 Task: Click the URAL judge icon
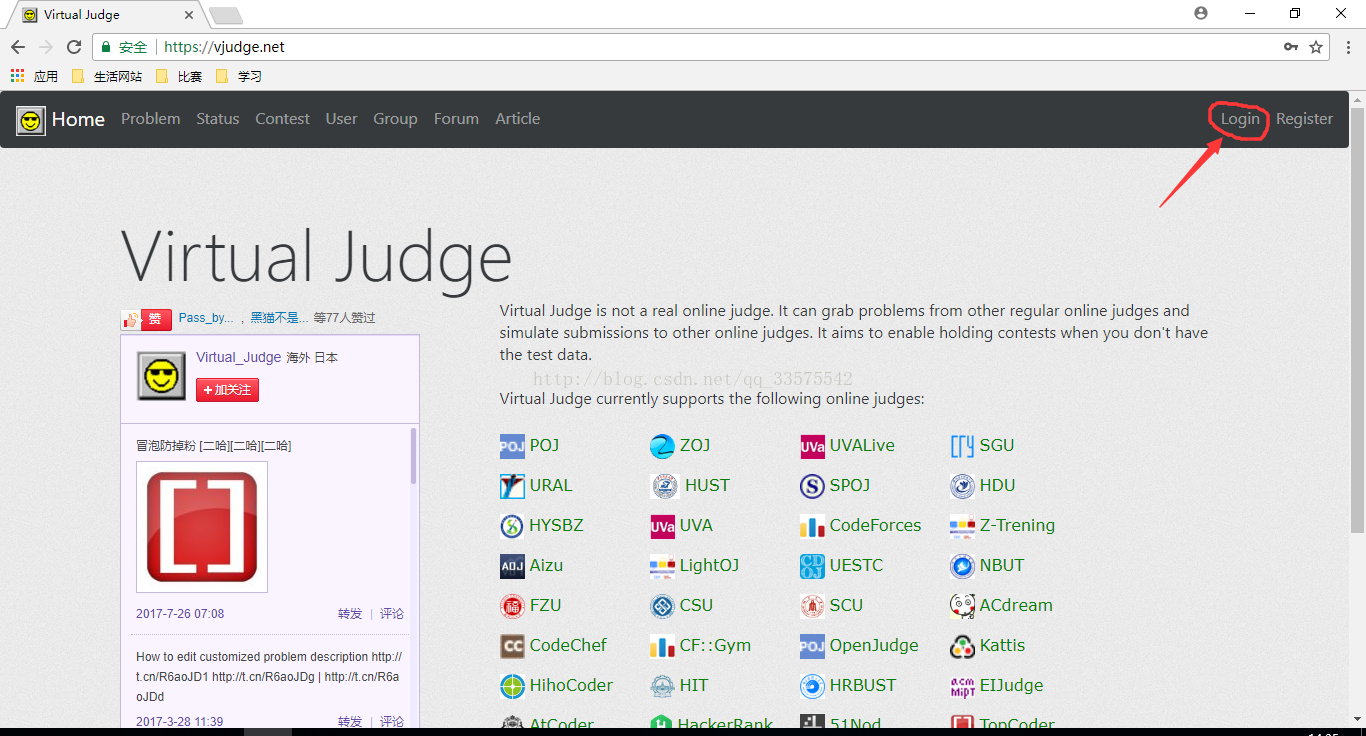(512, 486)
